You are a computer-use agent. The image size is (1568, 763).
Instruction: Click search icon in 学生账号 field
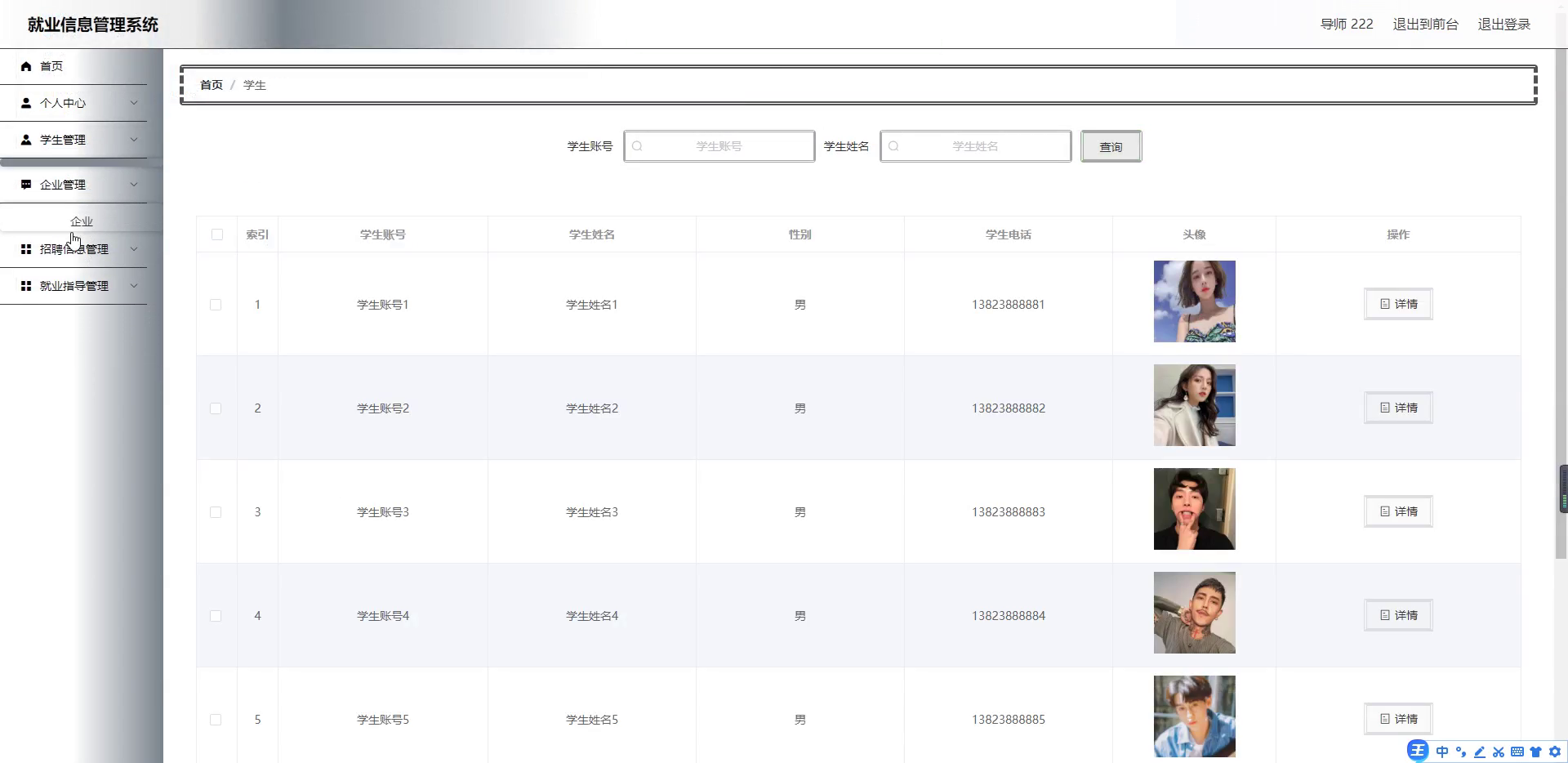point(637,146)
